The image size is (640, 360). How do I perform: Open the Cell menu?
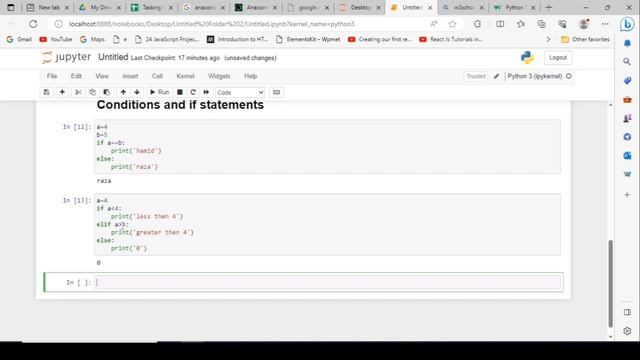157,76
